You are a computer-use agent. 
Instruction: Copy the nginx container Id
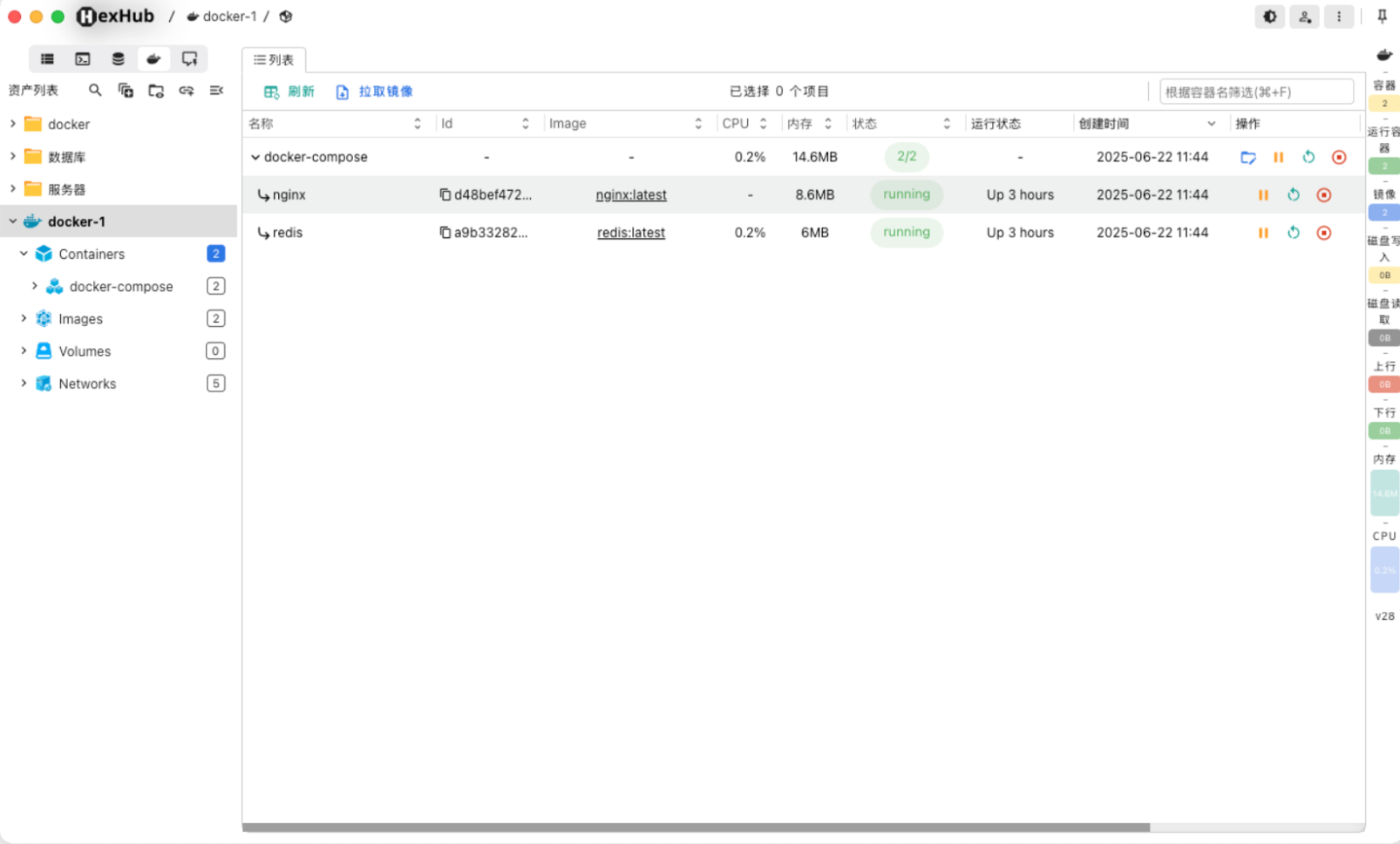pos(445,194)
